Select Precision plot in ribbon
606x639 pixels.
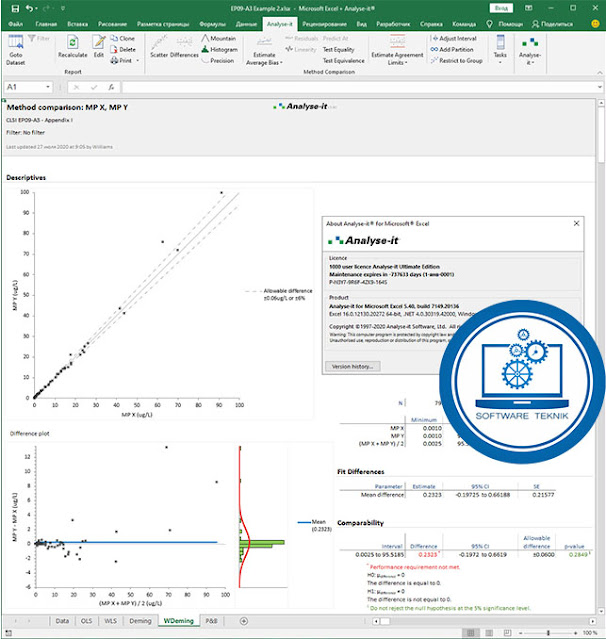pyautogui.click(x=218, y=60)
